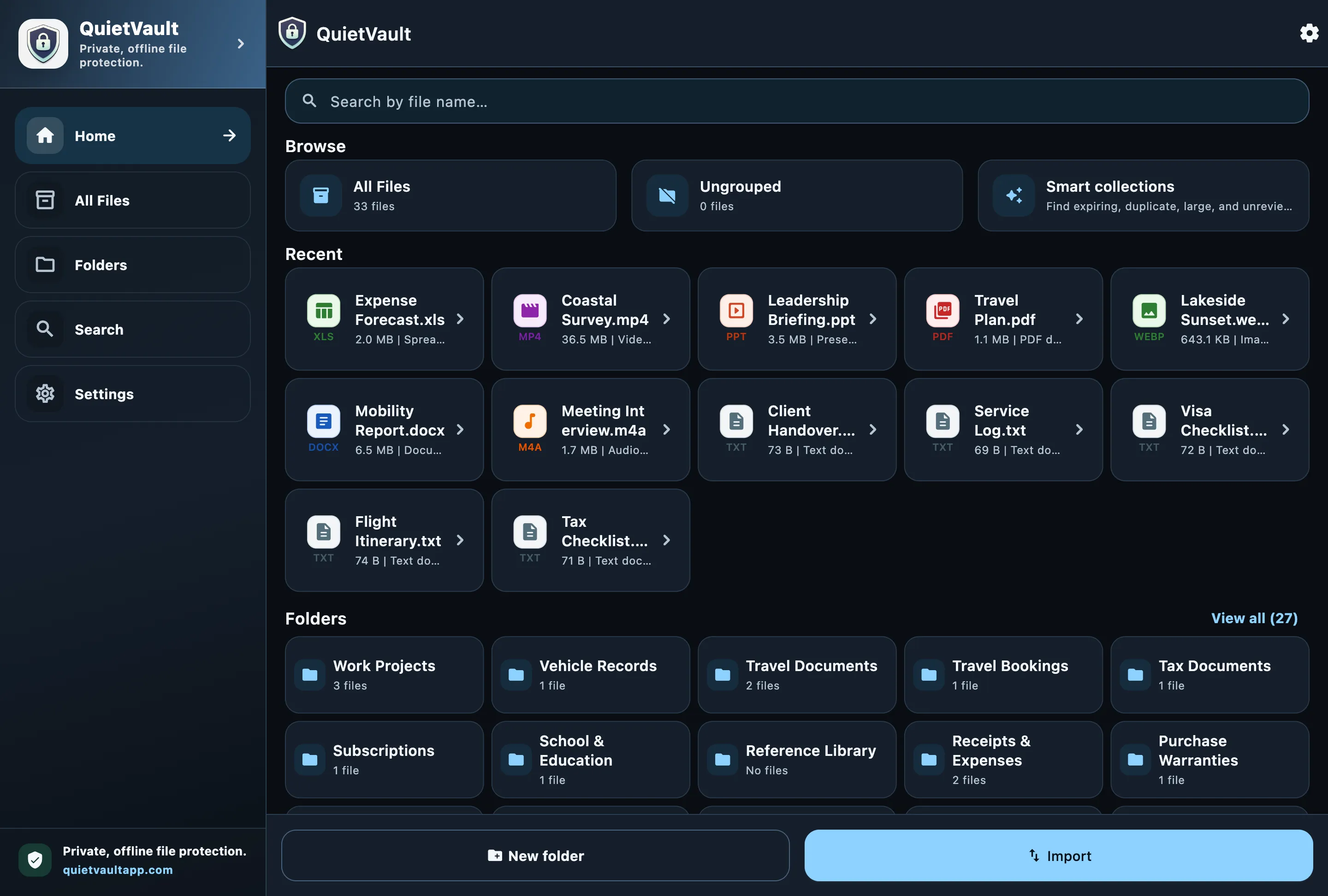Go to All Files in the sidebar
The width and height of the screenshot is (1328, 896).
133,200
